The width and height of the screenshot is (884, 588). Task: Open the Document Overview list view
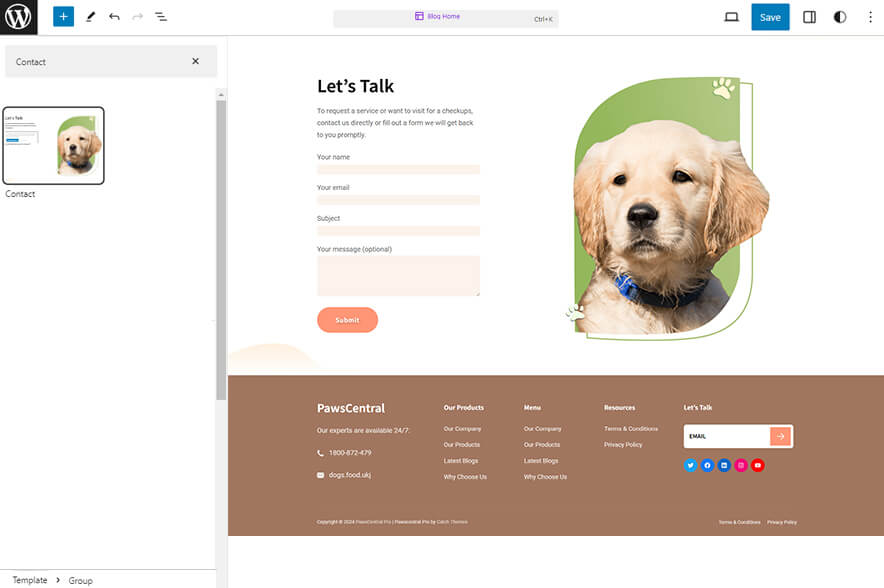tap(161, 17)
